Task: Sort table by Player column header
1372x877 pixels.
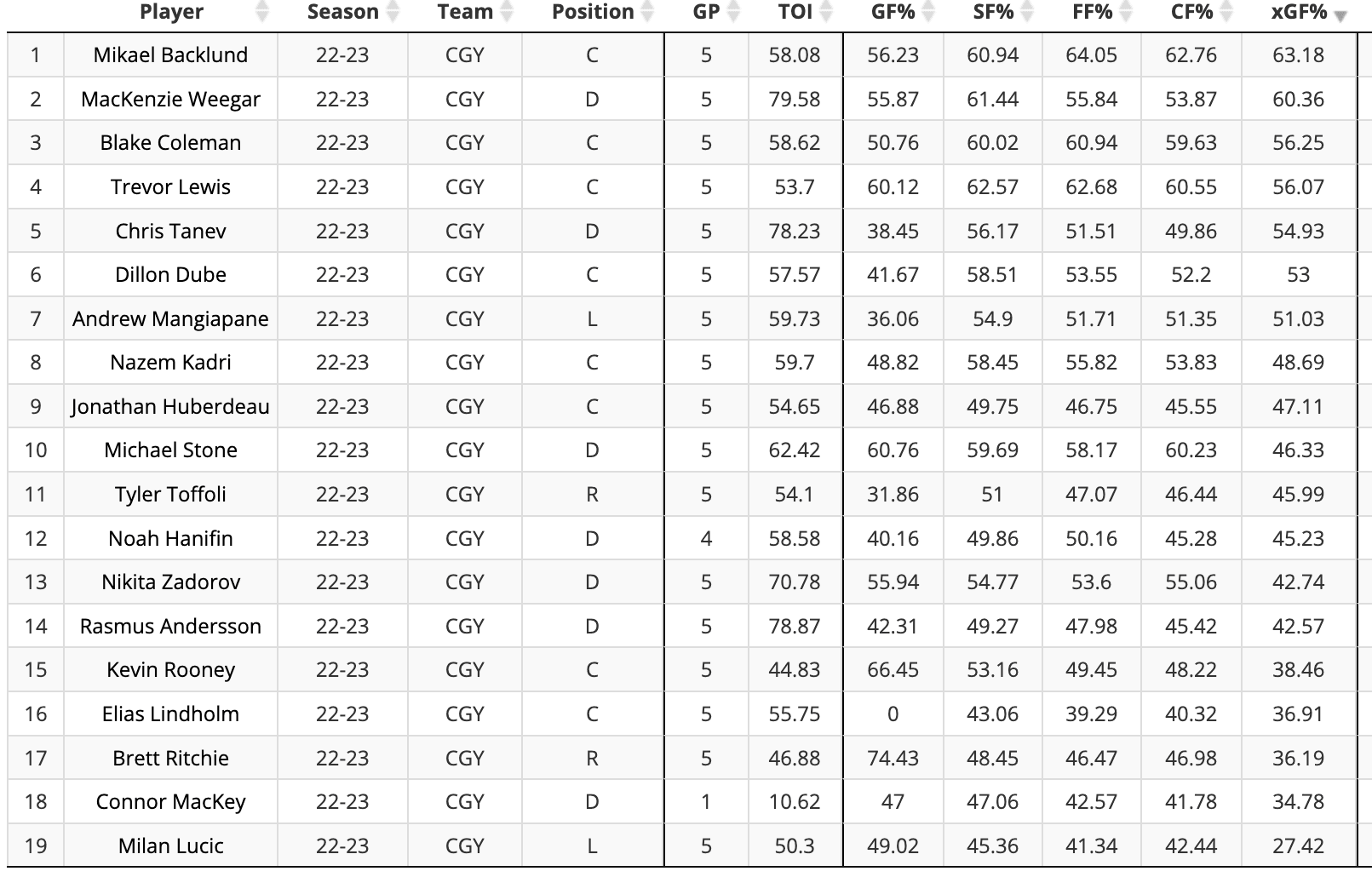Action: click(x=171, y=12)
